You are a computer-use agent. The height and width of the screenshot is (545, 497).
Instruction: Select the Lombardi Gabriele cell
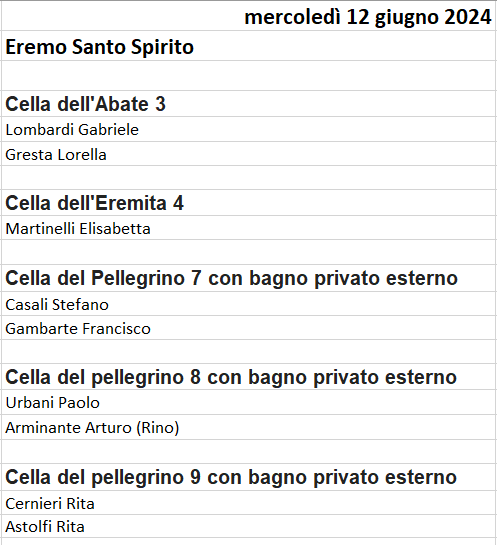tap(248, 129)
